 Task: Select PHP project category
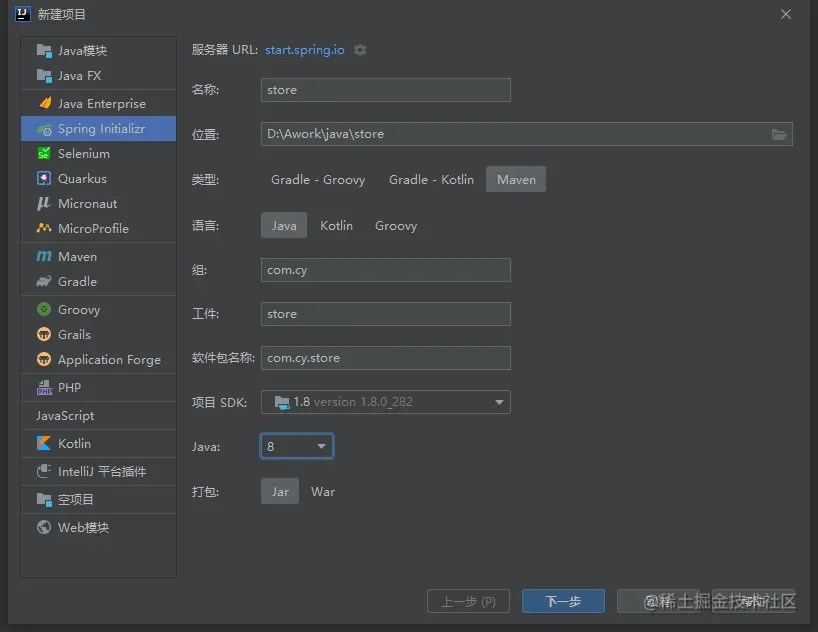(x=99, y=387)
